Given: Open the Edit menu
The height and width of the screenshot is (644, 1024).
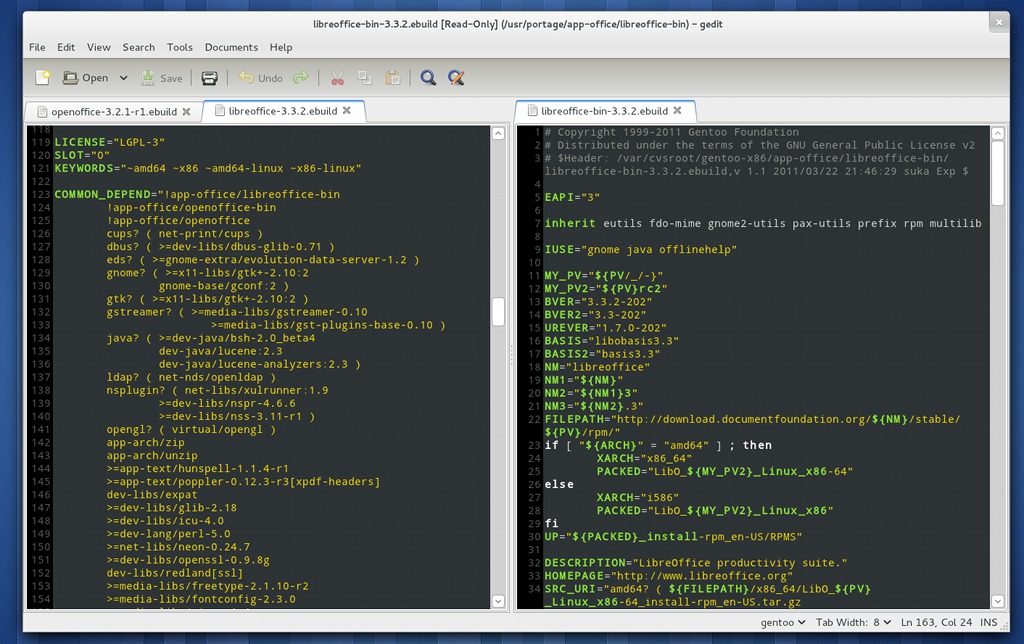Looking at the screenshot, I should point(66,47).
